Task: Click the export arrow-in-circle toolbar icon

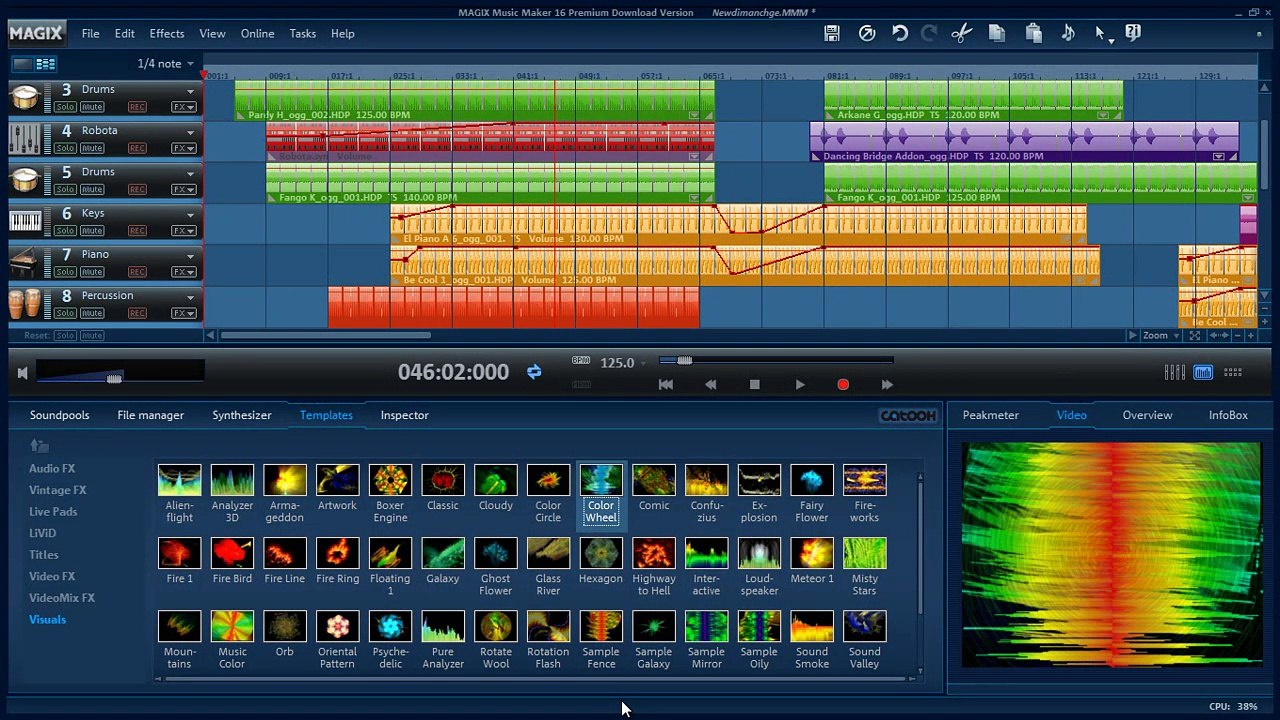Action: (867, 33)
